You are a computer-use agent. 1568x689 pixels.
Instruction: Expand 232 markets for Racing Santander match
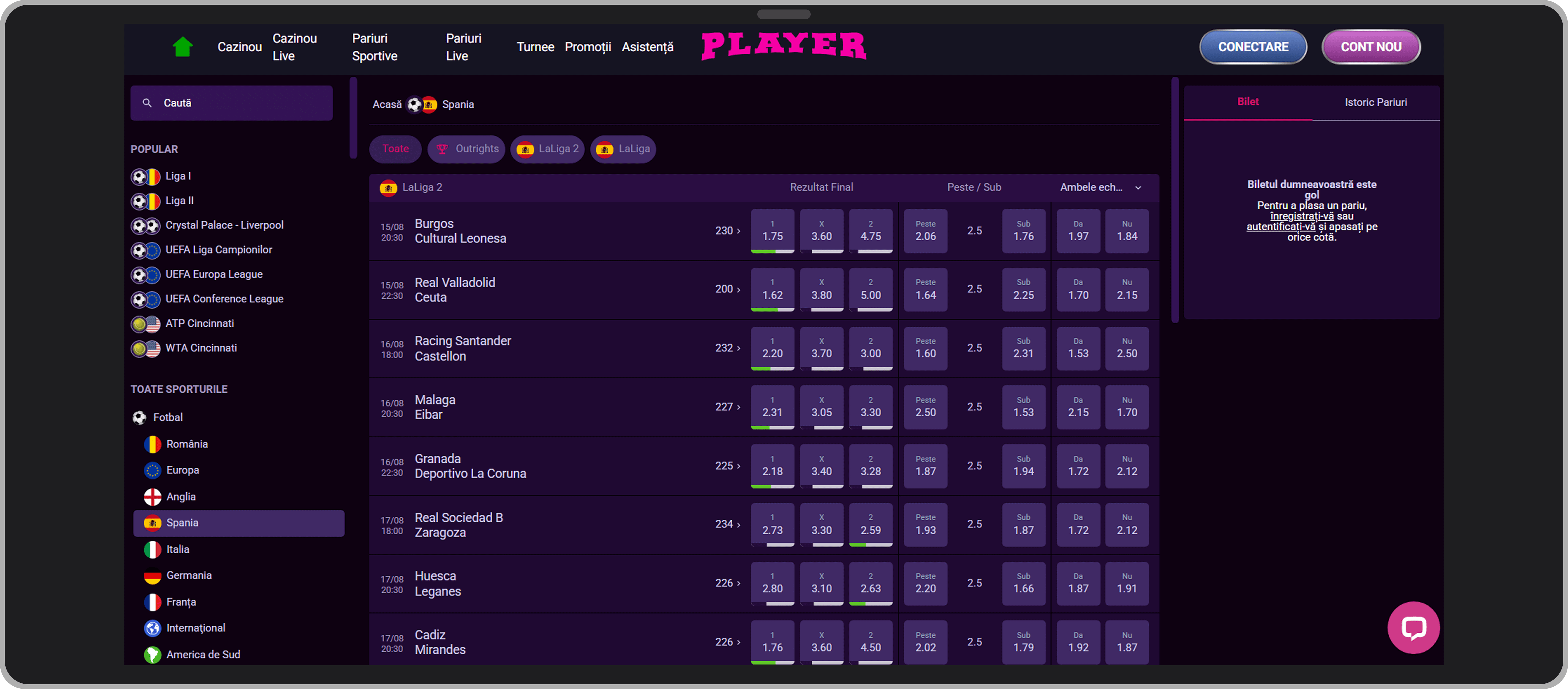point(727,348)
